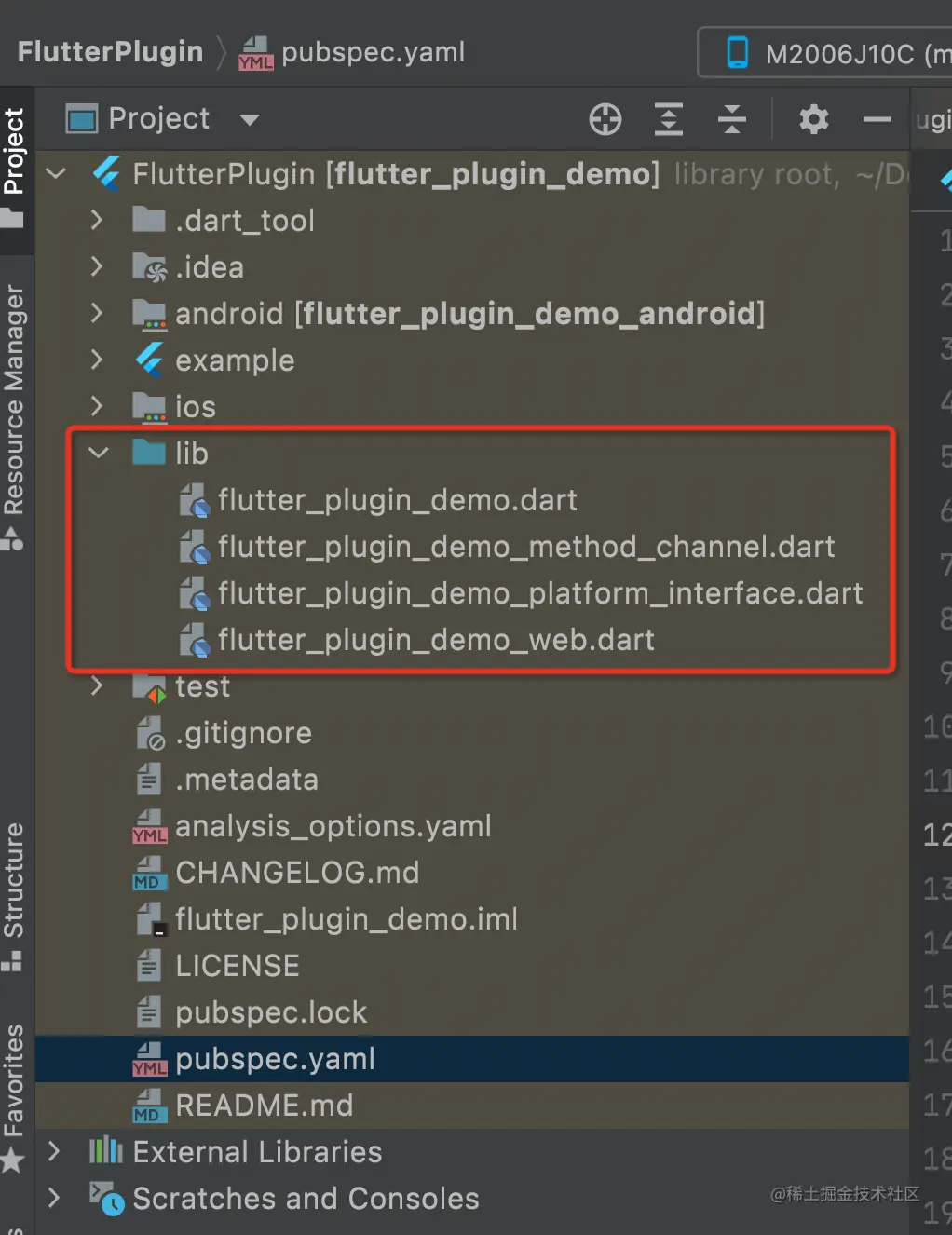This screenshot has height=1235, width=952.
Task: Click the flutter_plugin_demo.iml file icon
Action: (150, 919)
